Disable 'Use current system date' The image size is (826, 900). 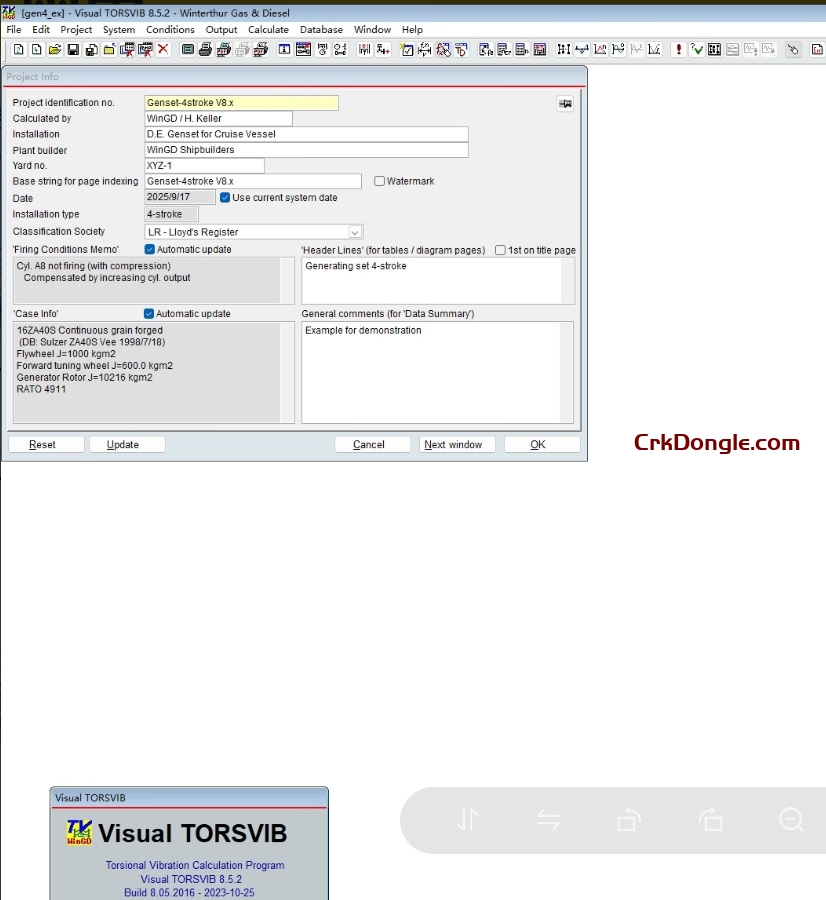pos(224,197)
